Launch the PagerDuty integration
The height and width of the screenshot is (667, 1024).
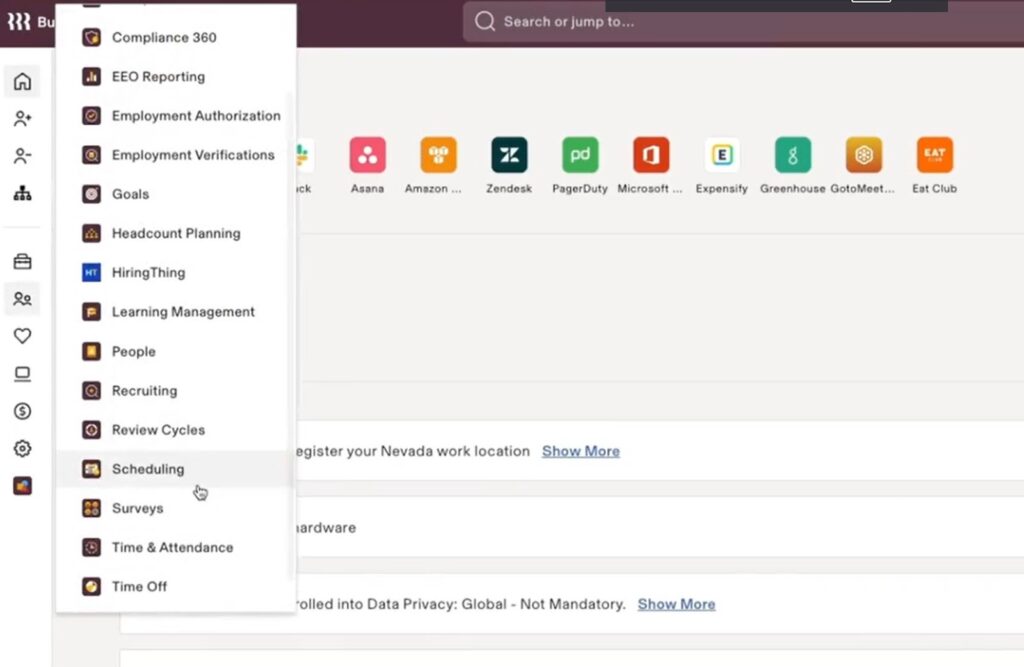[579, 156]
